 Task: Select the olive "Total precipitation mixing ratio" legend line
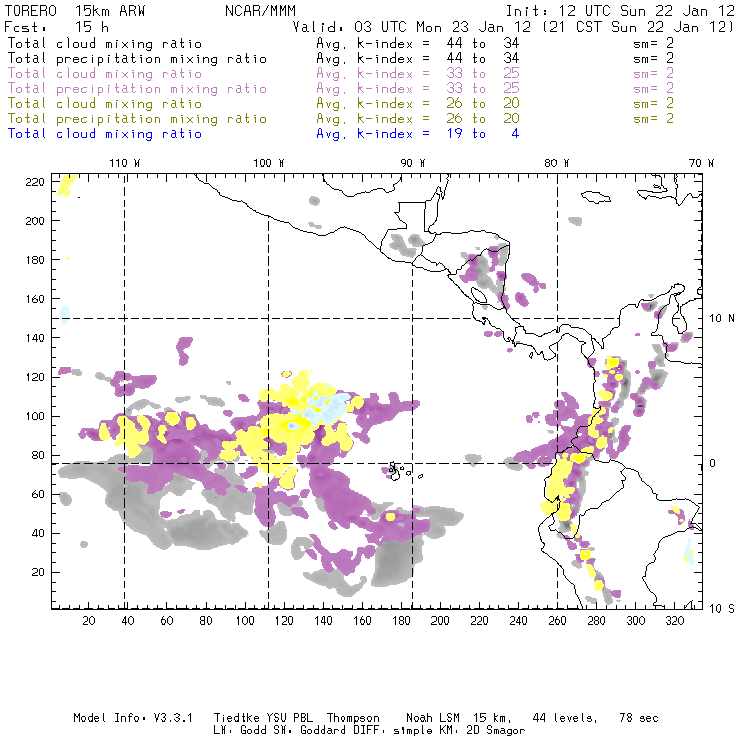tap(137, 118)
